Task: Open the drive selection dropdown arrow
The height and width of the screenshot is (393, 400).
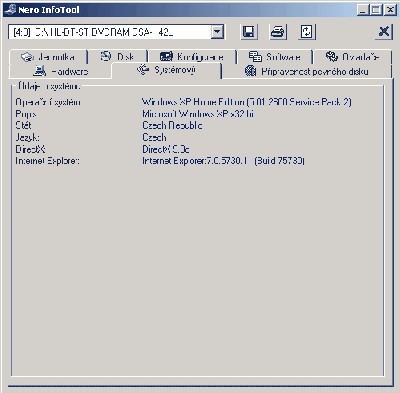Action: (217, 32)
